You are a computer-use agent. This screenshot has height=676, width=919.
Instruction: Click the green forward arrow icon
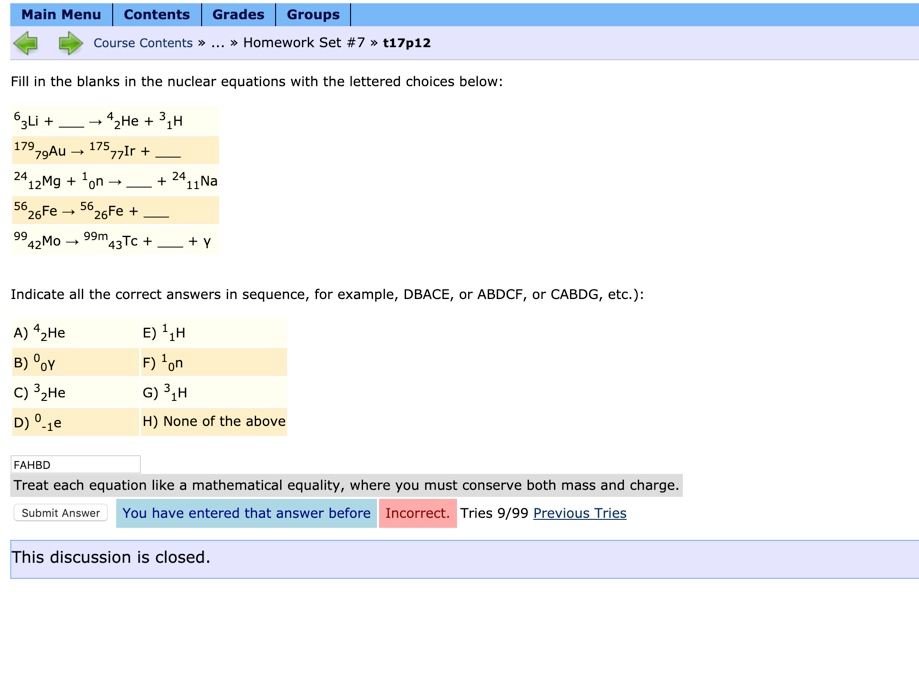click(68, 42)
